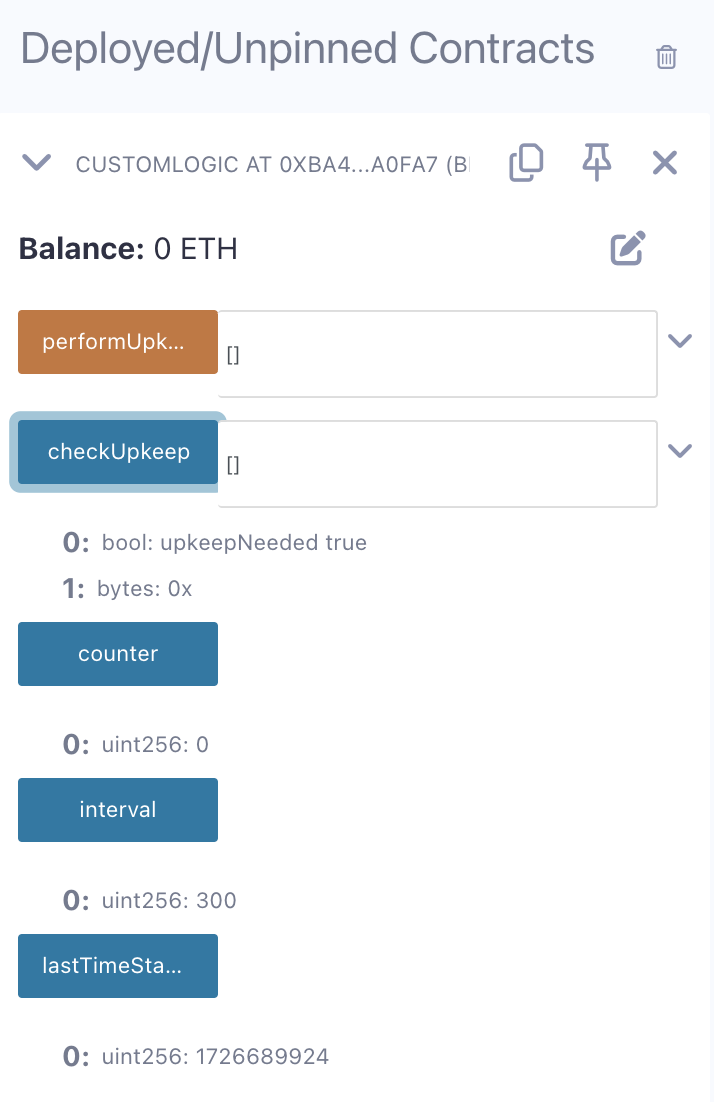The image size is (714, 1102).
Task: Remove the CUSTOMLOGIC contract instance with X
Action: pyautogui.click(x=665, y=162)
